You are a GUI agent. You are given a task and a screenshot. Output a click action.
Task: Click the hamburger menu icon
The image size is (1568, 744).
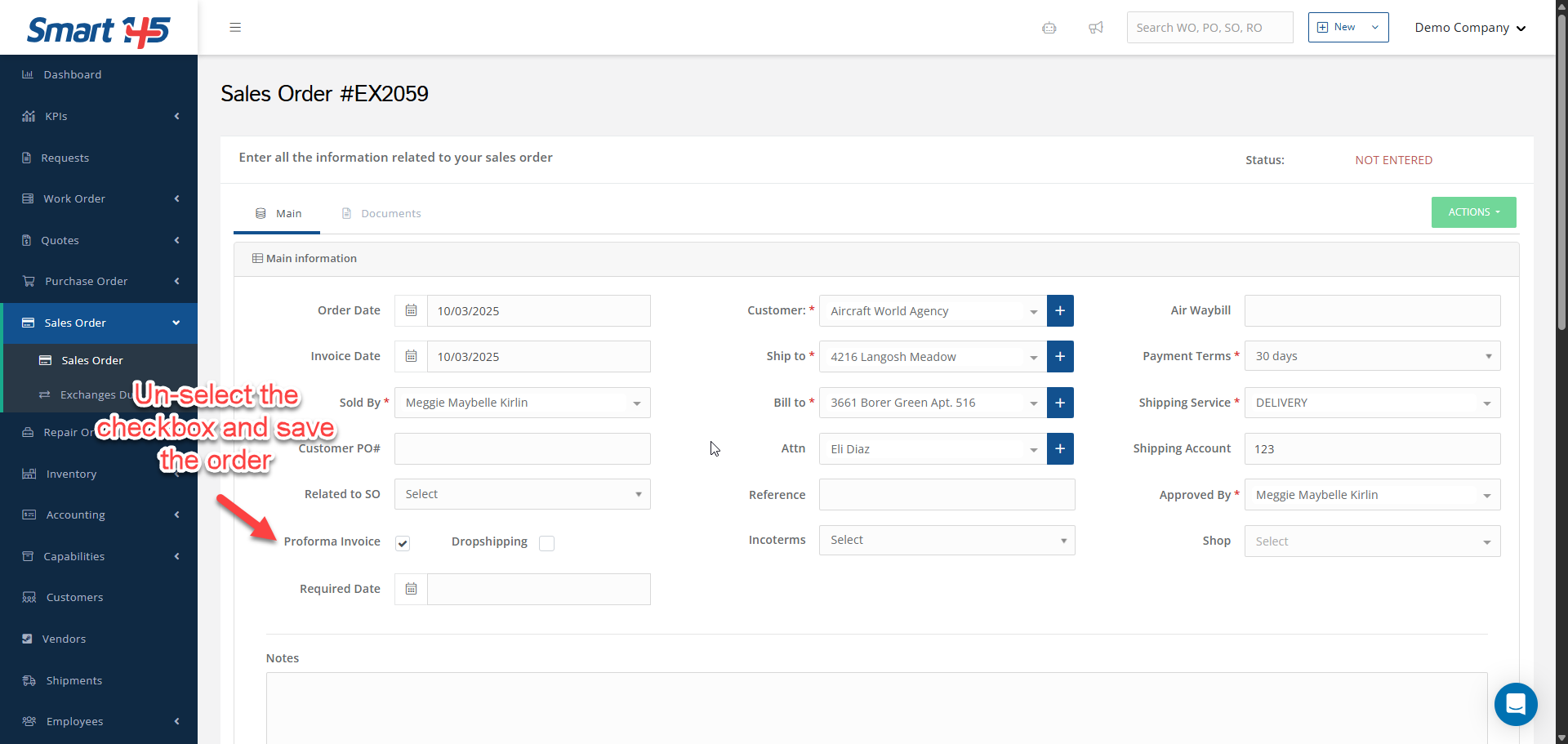pyautogui.click(x=235, y=28)
